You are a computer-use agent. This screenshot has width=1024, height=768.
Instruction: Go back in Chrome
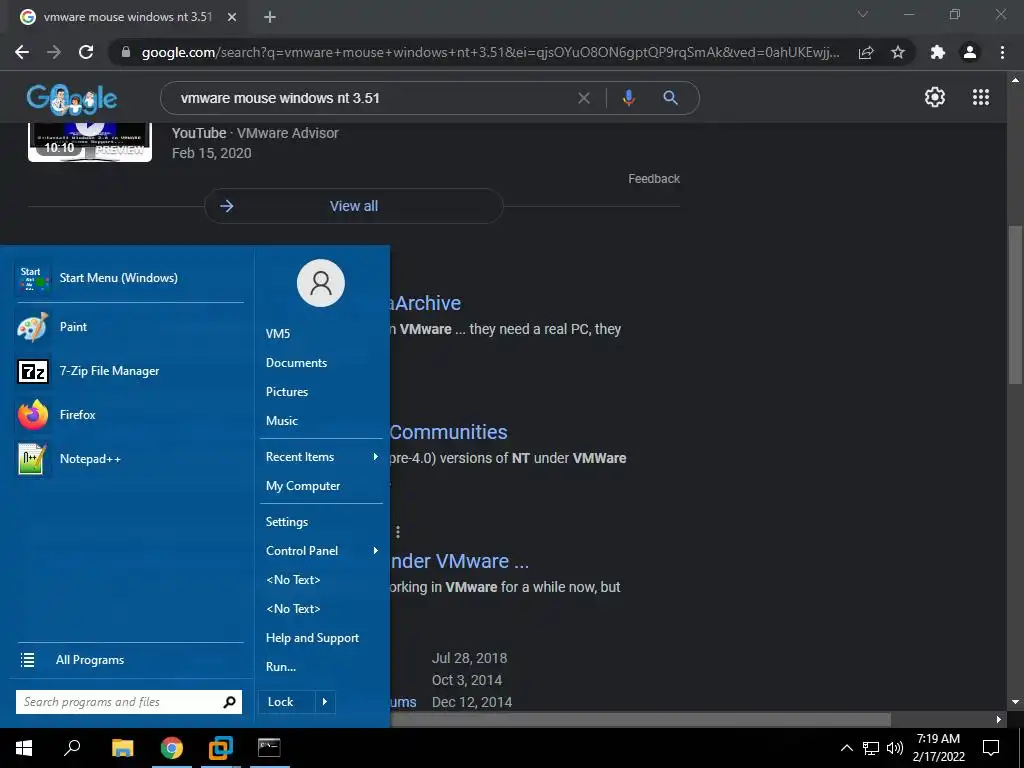[22, 52]
